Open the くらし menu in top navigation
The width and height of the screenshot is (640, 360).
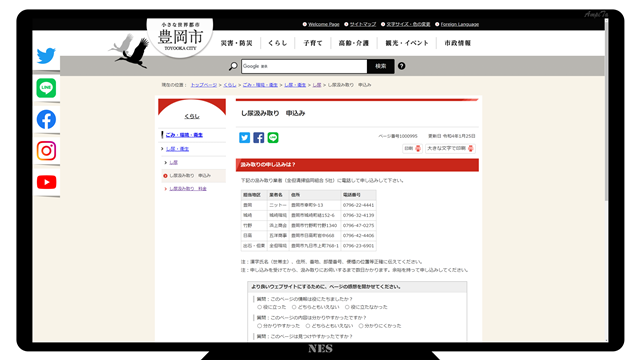278,43
